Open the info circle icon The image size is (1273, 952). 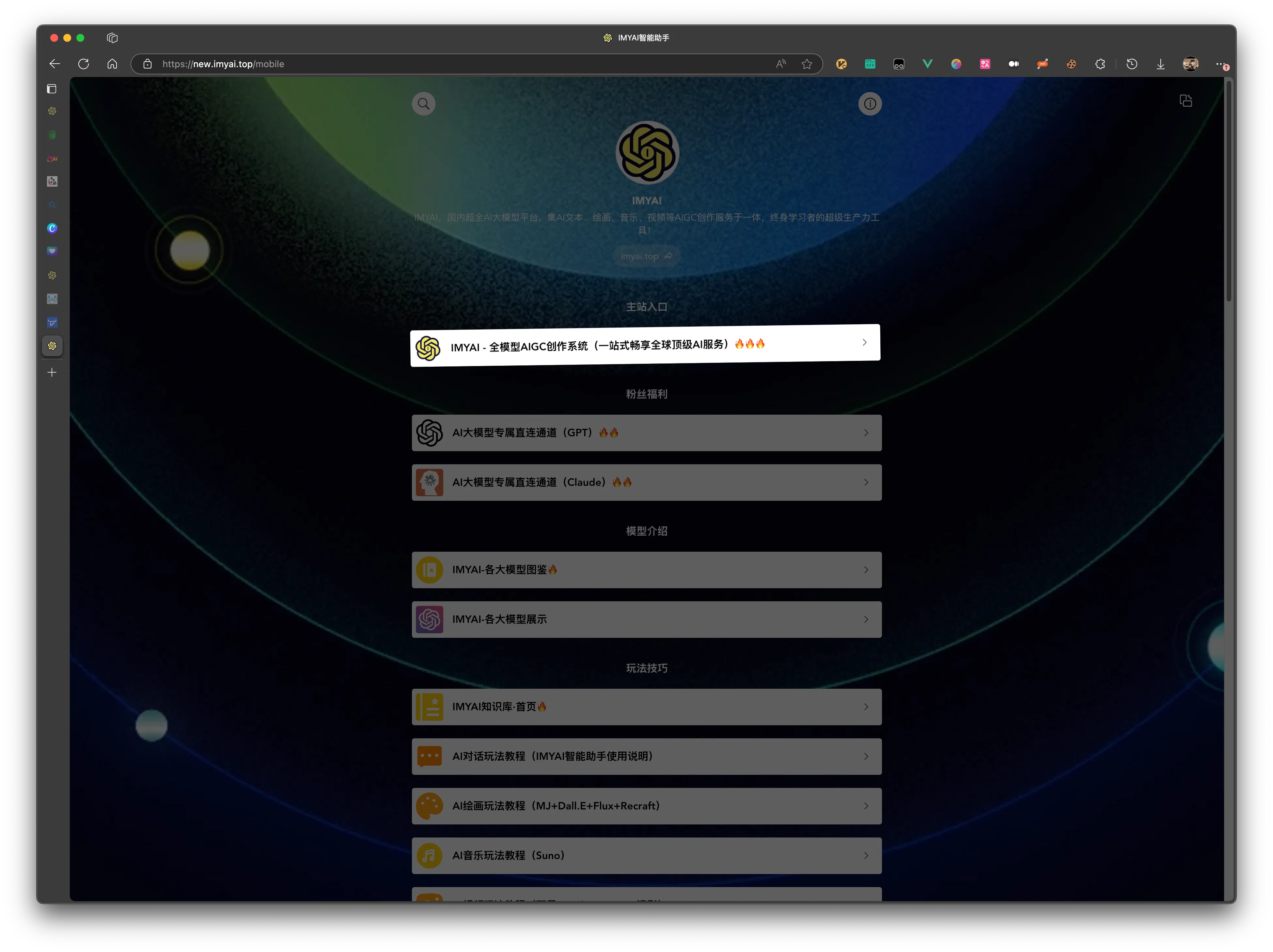(x=870, y=104)
